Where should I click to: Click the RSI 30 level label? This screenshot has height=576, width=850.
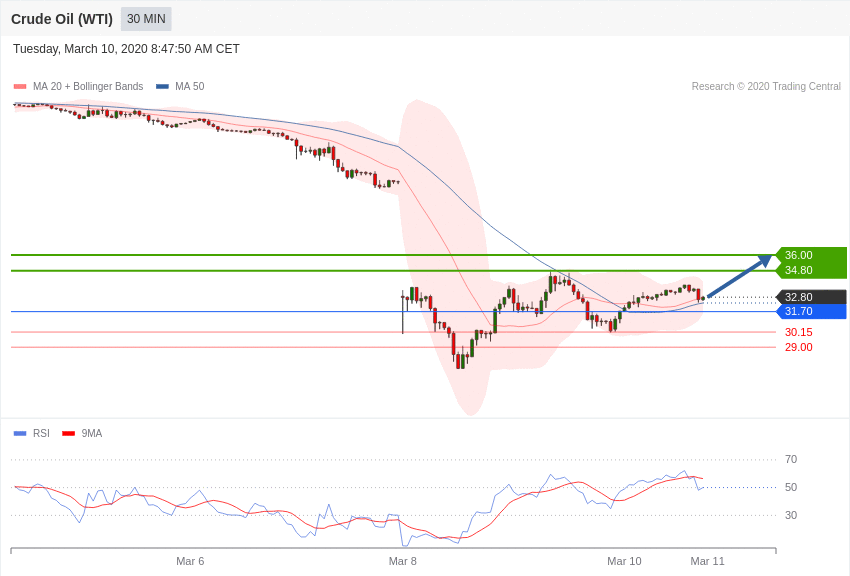[791, 515]
